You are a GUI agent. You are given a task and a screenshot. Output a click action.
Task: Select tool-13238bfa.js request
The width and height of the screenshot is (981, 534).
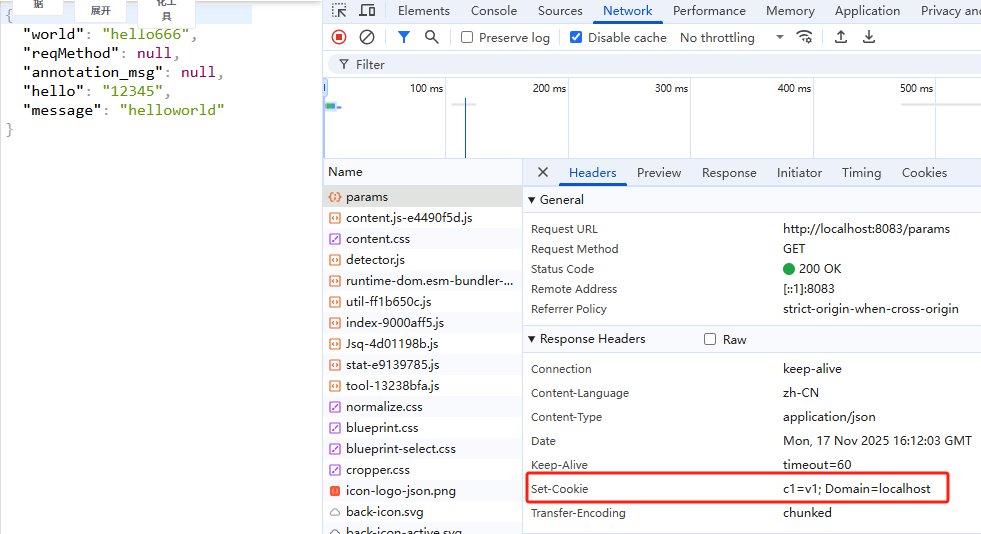(x=423, y=386)
